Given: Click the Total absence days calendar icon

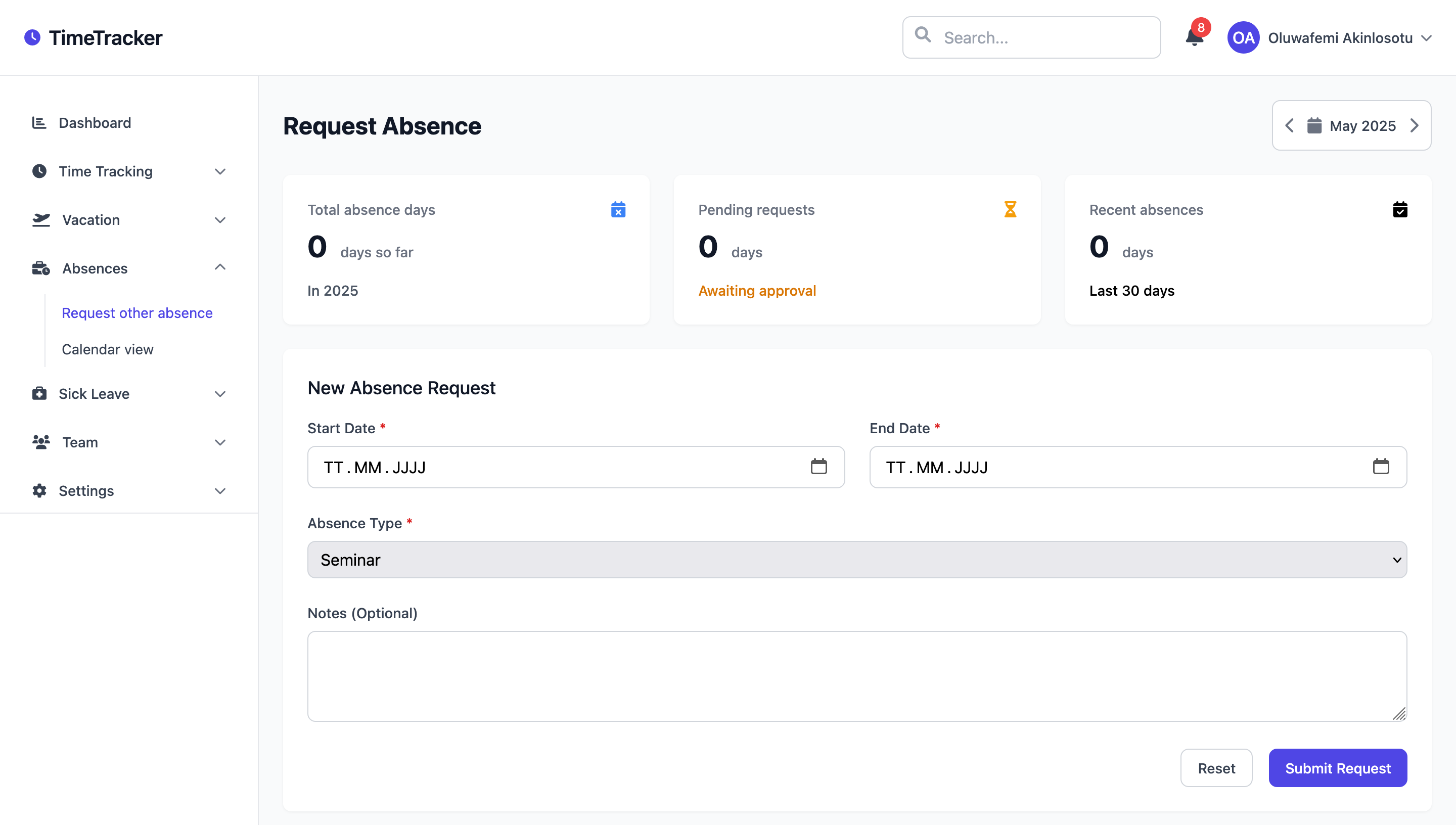Looking at the screenshot, I should (x=618, y=210).
